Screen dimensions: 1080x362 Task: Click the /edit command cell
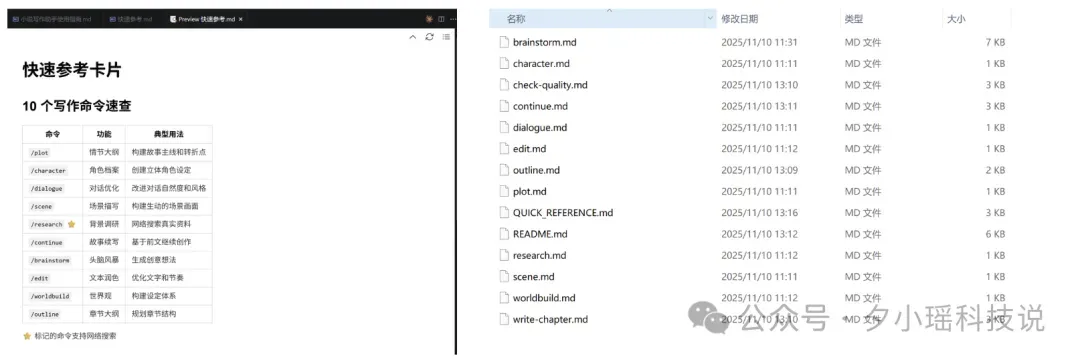pyautogui.click(x=39, y=278)
